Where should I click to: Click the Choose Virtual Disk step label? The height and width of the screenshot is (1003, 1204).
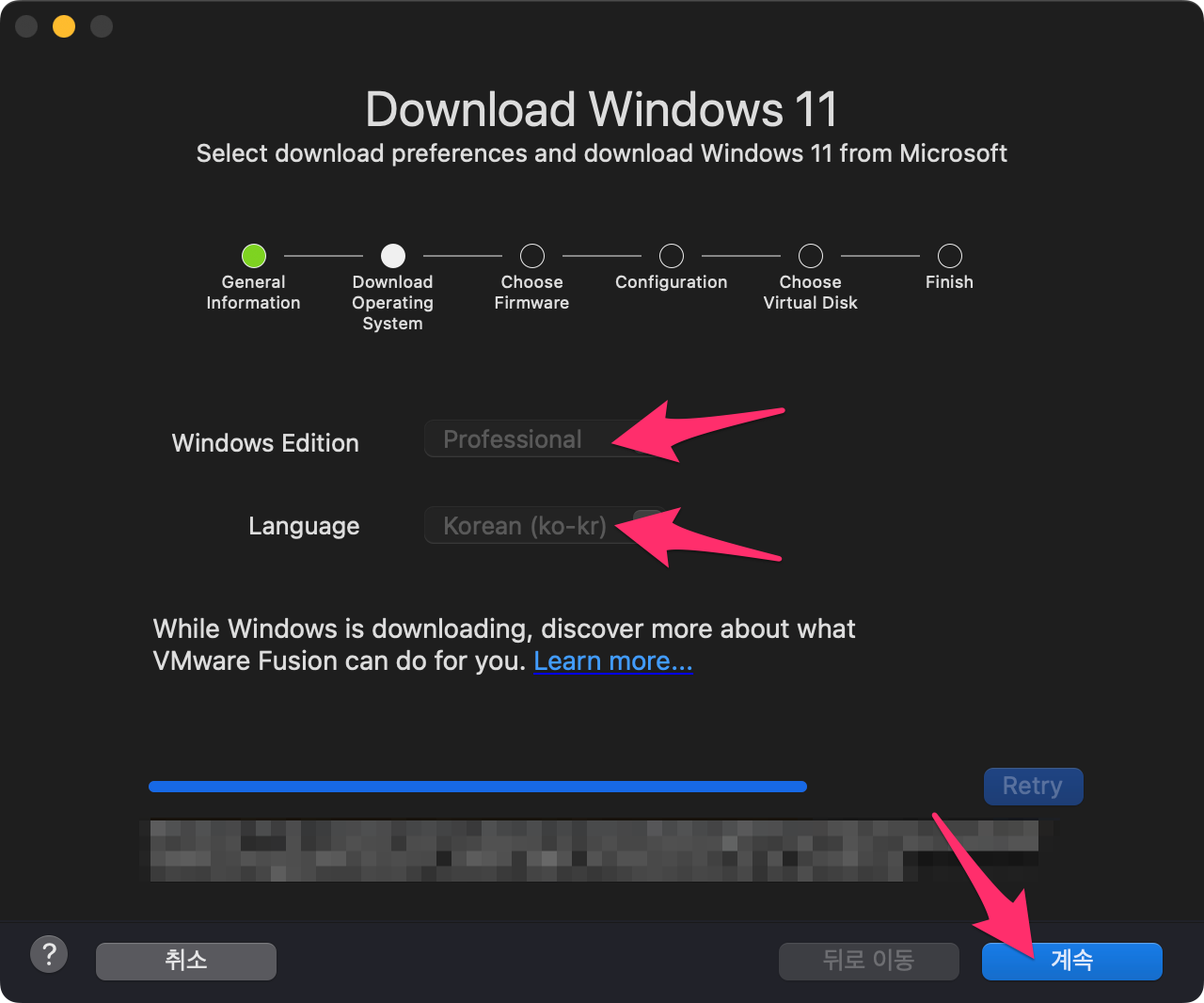[811, 293]
